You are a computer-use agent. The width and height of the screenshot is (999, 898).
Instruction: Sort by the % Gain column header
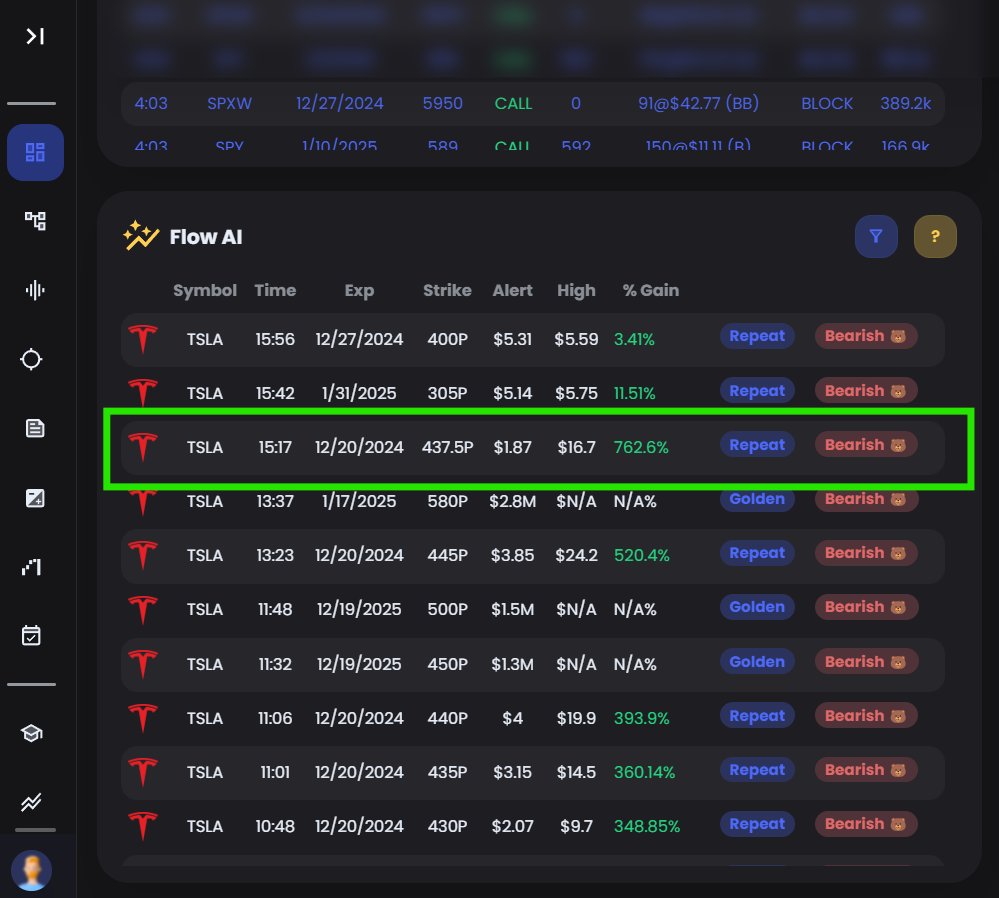coord(650,291)
